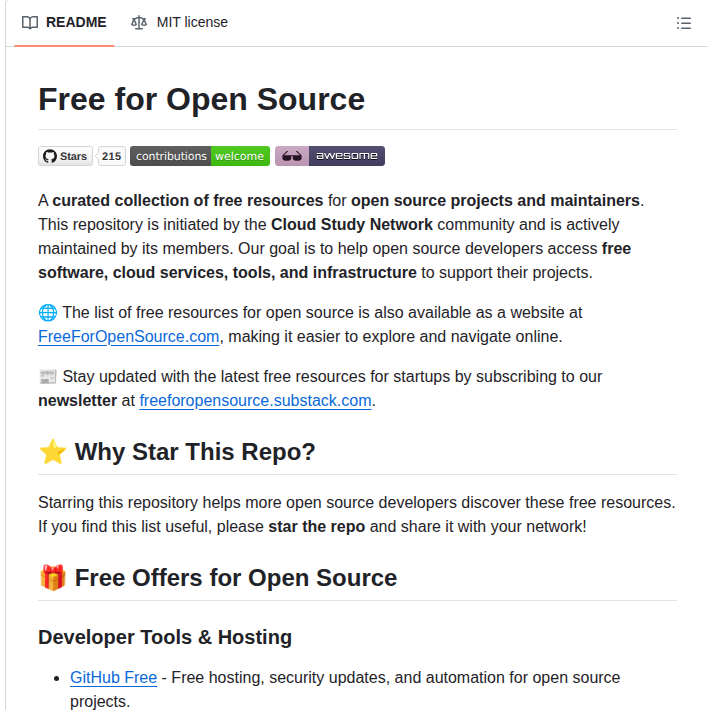This screenshot has height=710, width=708.
Task: Click the text 'open source projects and maintainers'
Action: (x=495, y=201)
